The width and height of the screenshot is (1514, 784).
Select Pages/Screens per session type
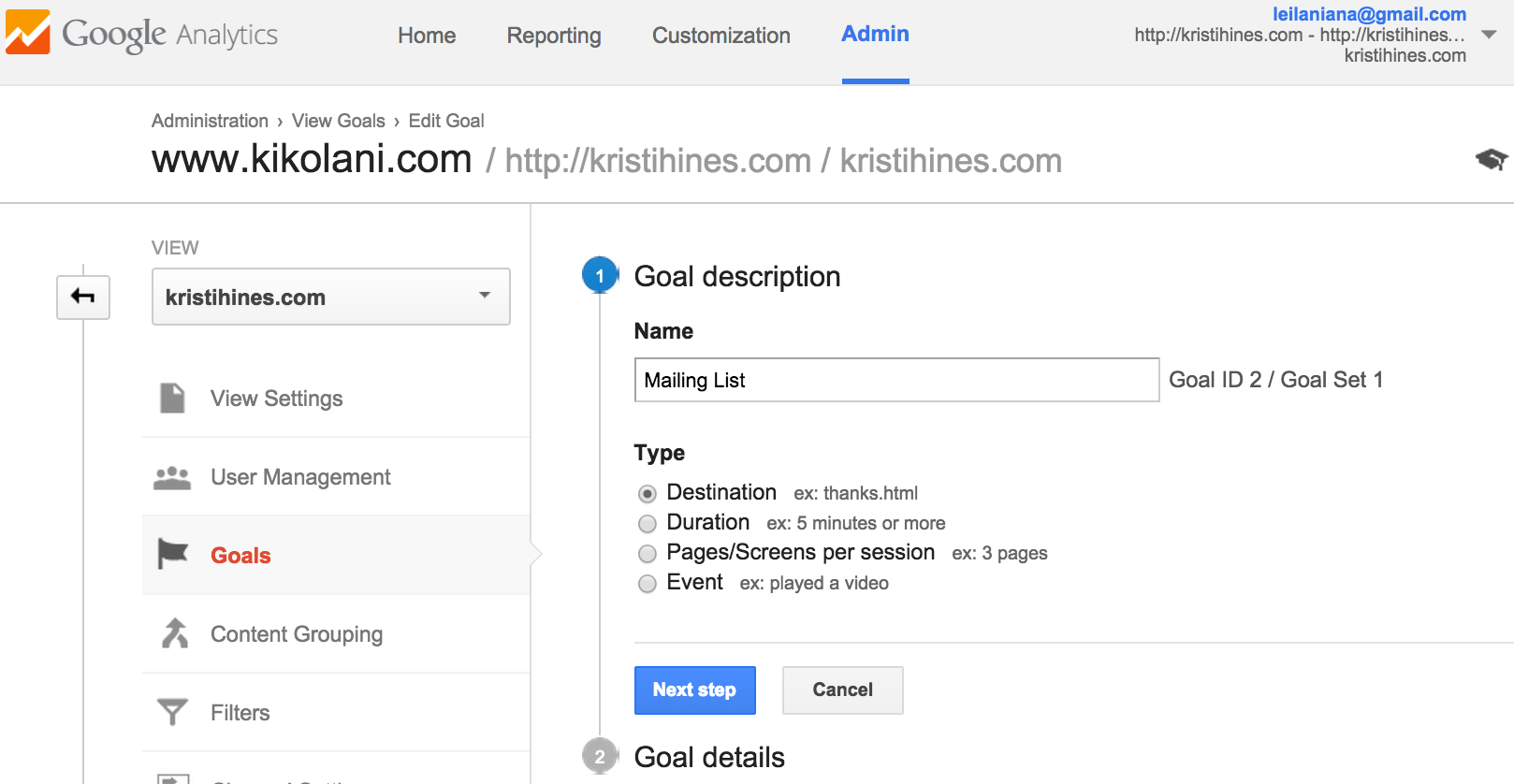point(648,553)
